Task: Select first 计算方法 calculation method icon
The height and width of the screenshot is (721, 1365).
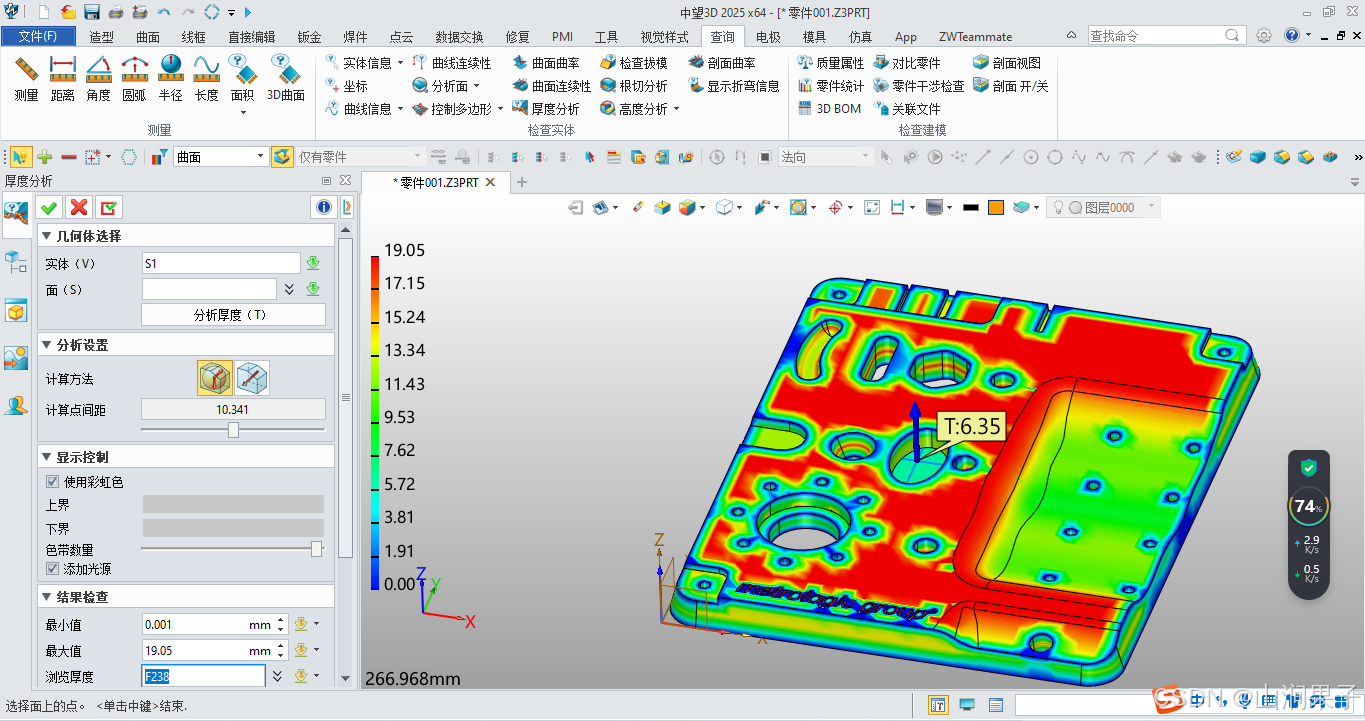Action: coord(215,378)
